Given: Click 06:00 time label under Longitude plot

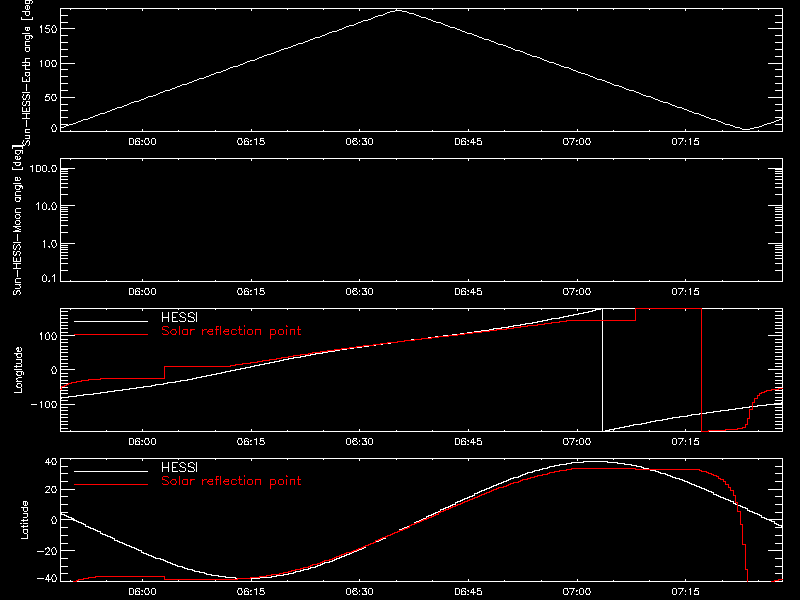Looking at the screenshot, I should [142, 442].
